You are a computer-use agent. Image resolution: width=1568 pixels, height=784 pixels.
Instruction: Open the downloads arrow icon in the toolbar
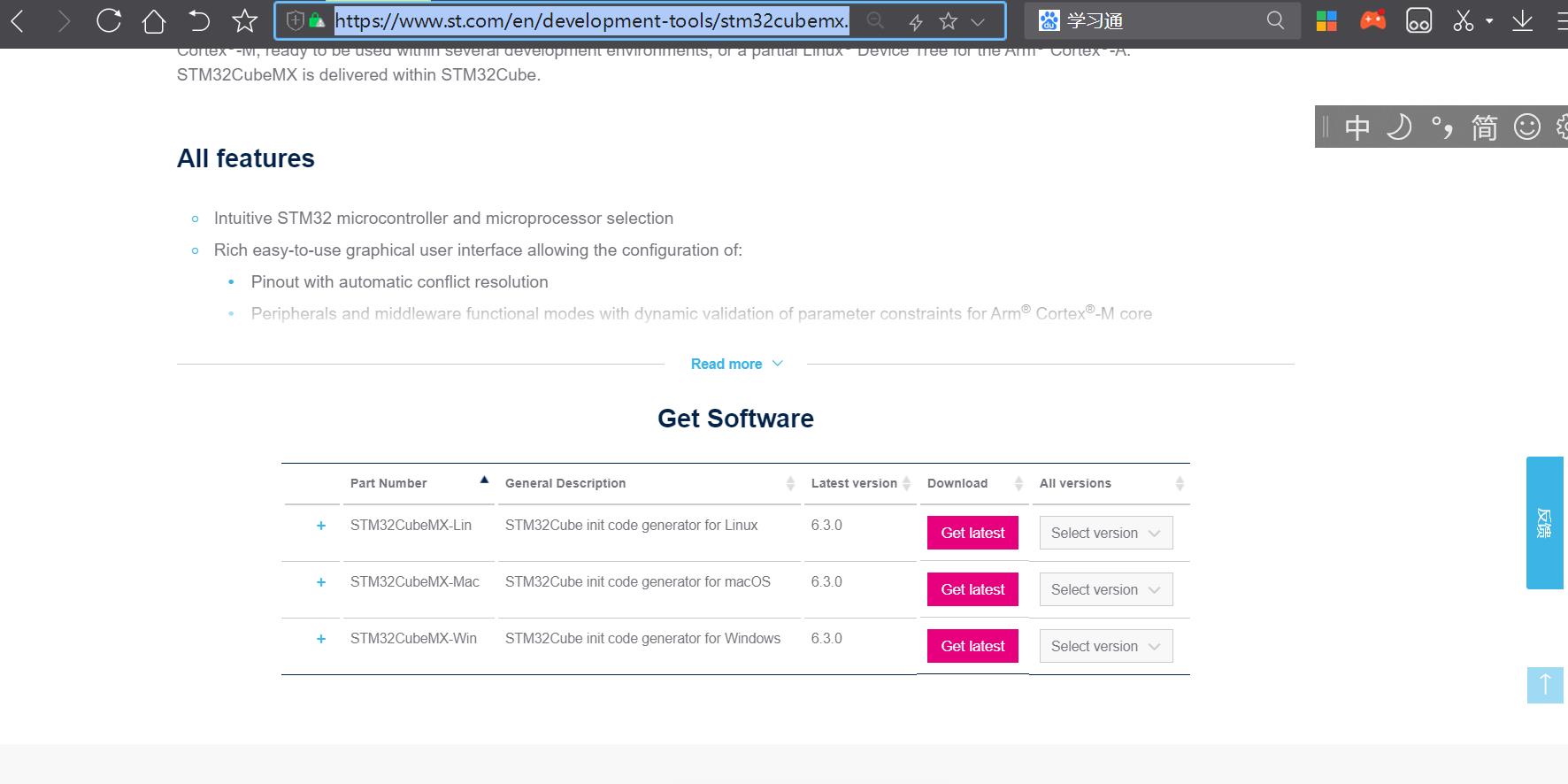[x=1522, y=21]
